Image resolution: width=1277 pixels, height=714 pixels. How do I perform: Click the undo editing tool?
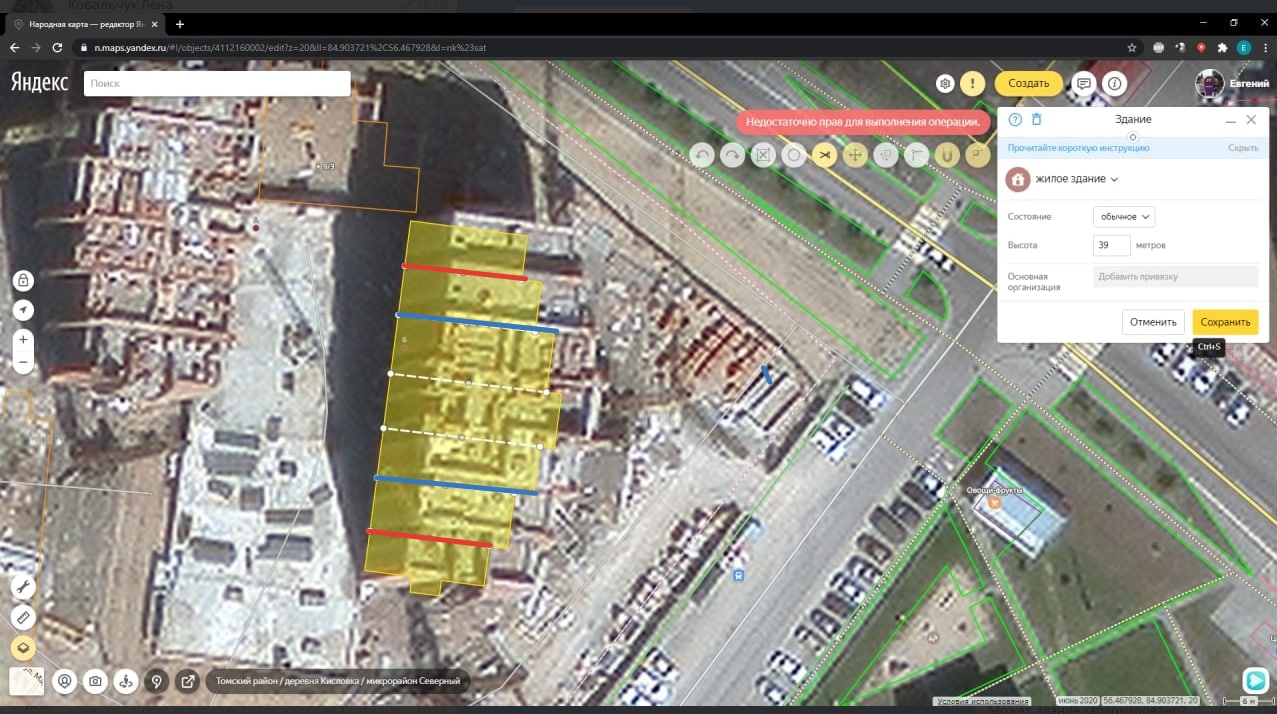pos(702,155)
